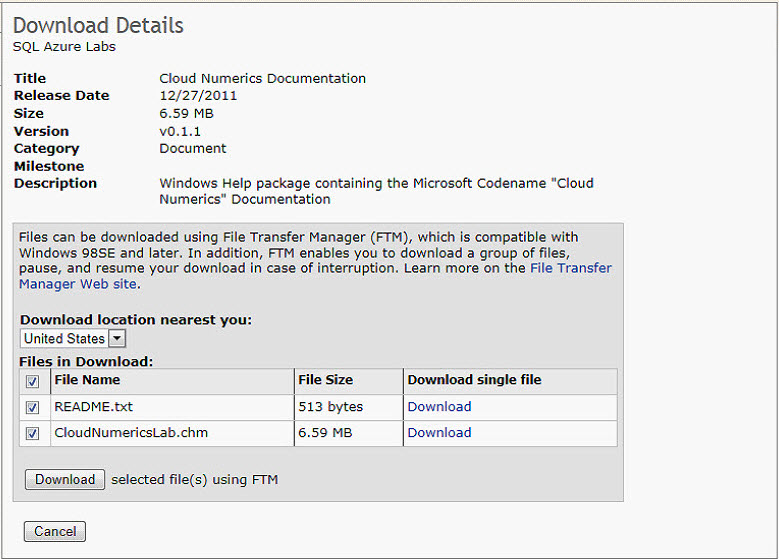Click the Windows Help package description text

point(376,191)
